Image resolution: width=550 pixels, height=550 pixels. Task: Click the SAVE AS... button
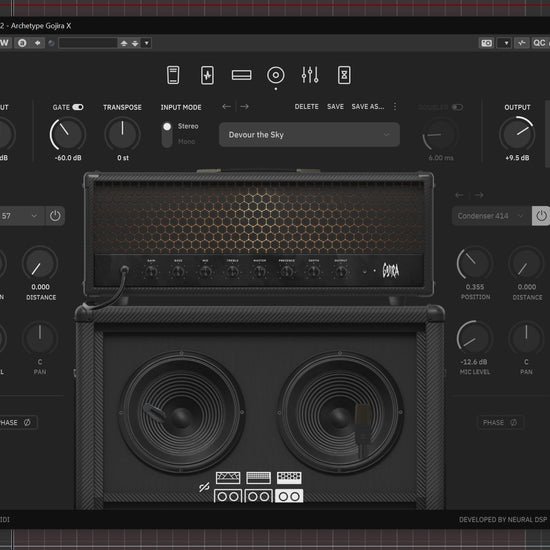coord(368,107)
